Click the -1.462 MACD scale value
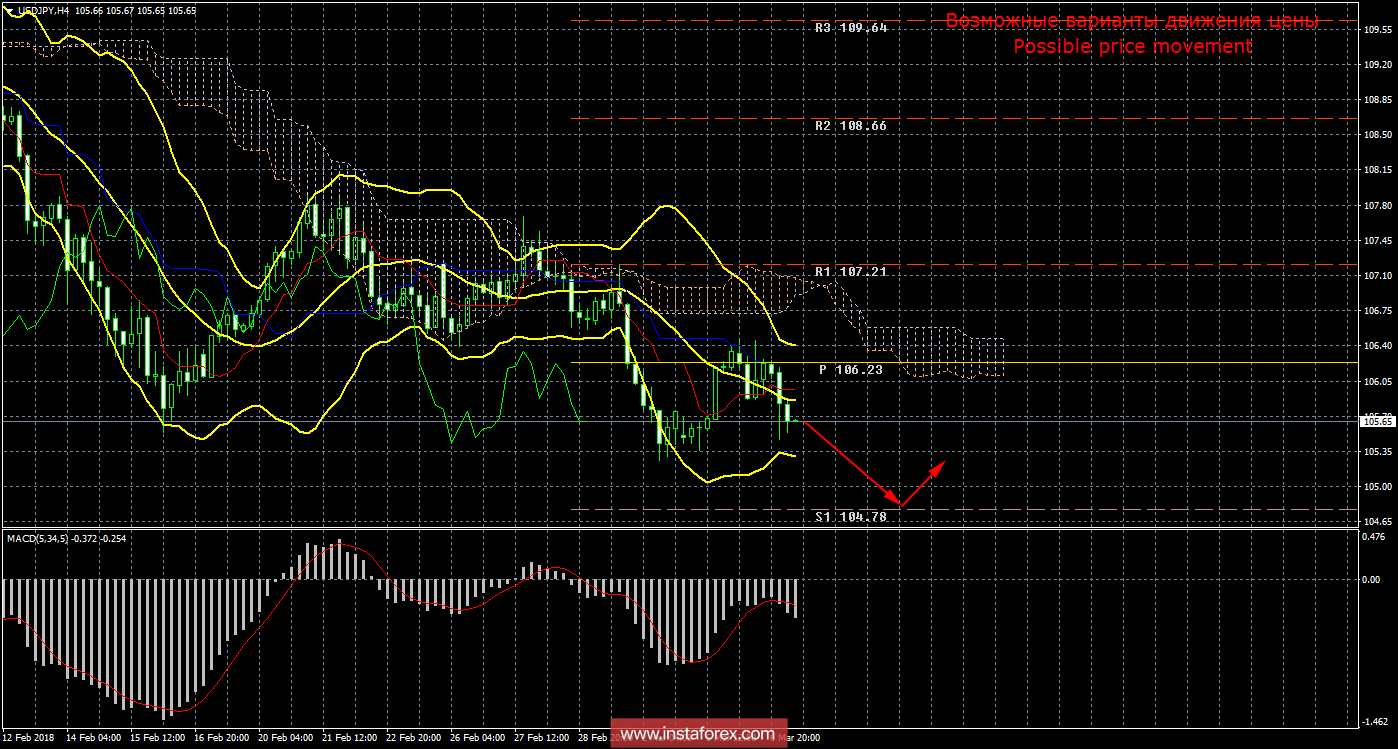Image resolution: width=1398 pixels, height=749 pixels. (x=1376, y=721)
